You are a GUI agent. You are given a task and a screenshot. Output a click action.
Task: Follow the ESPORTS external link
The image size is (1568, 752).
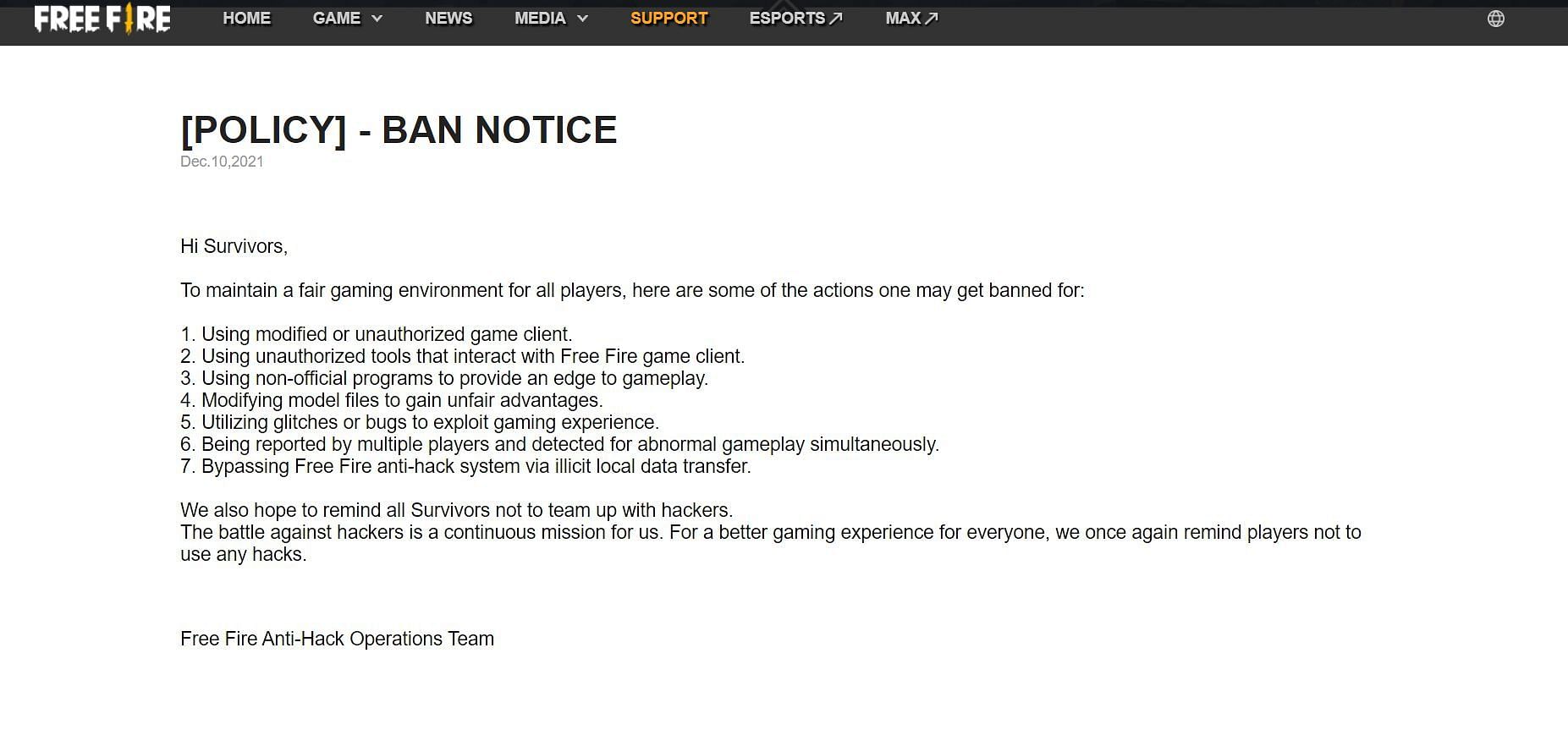tap(787, 19)
